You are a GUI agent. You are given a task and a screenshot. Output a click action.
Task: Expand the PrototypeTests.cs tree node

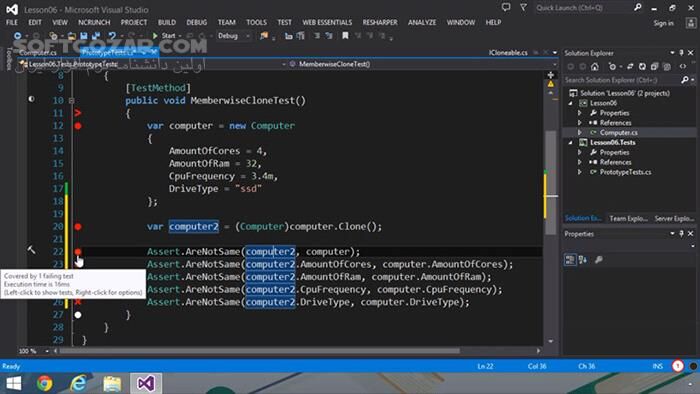[580, 172]
